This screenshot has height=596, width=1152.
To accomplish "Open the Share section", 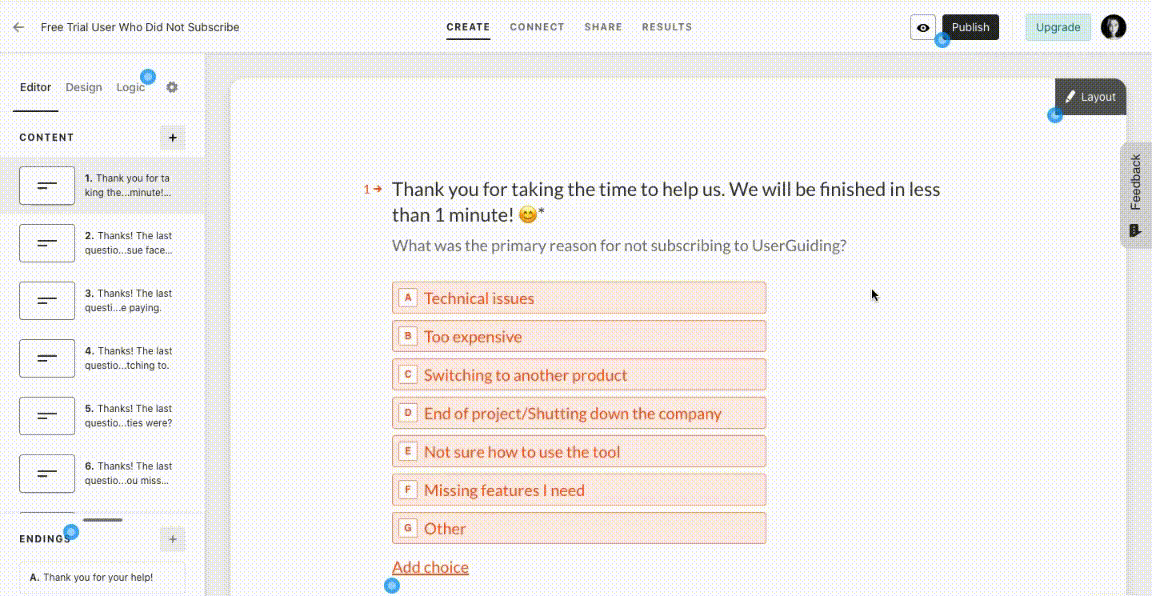I will (603, 27).
